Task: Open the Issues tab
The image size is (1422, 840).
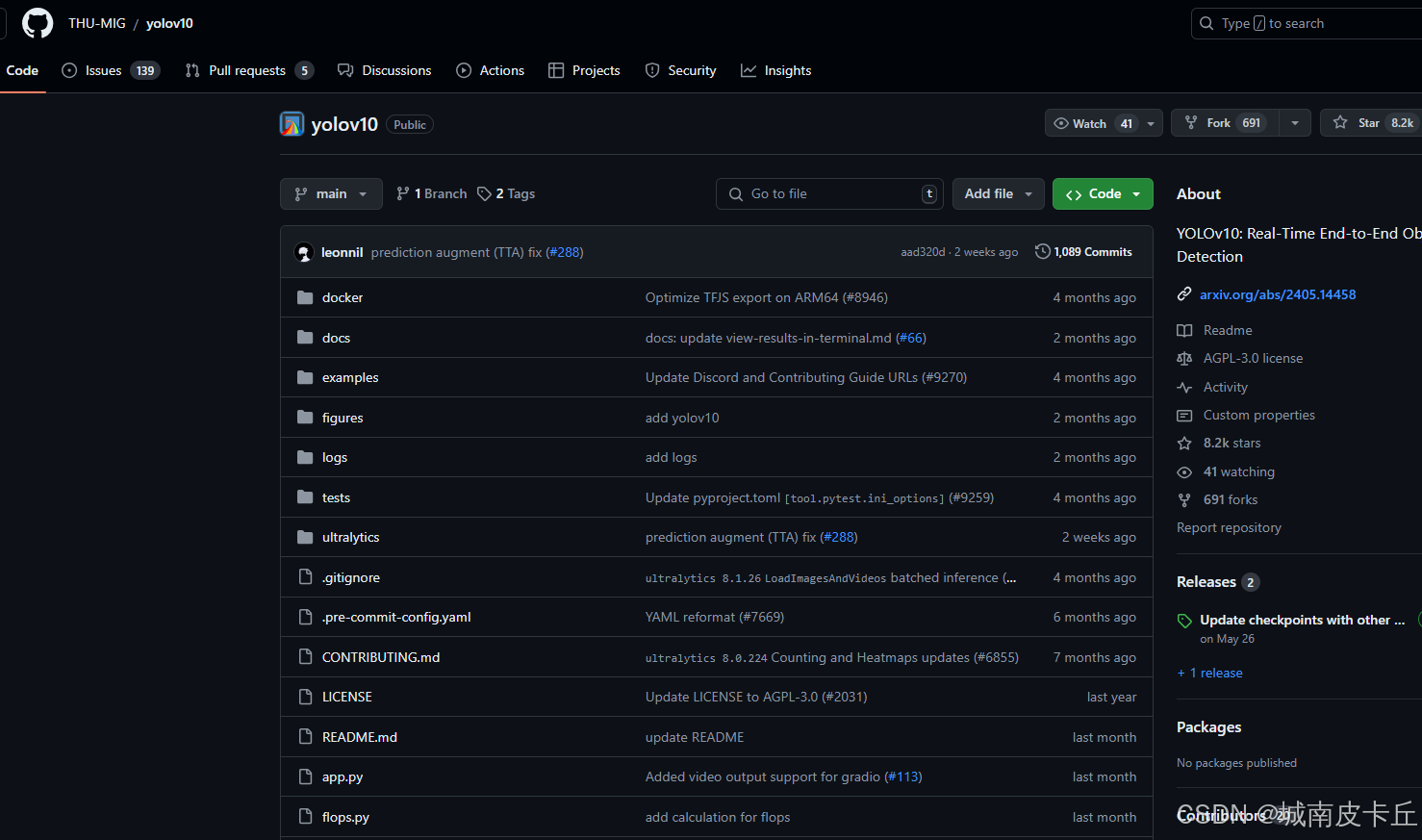Action: [x=110, y=70]
